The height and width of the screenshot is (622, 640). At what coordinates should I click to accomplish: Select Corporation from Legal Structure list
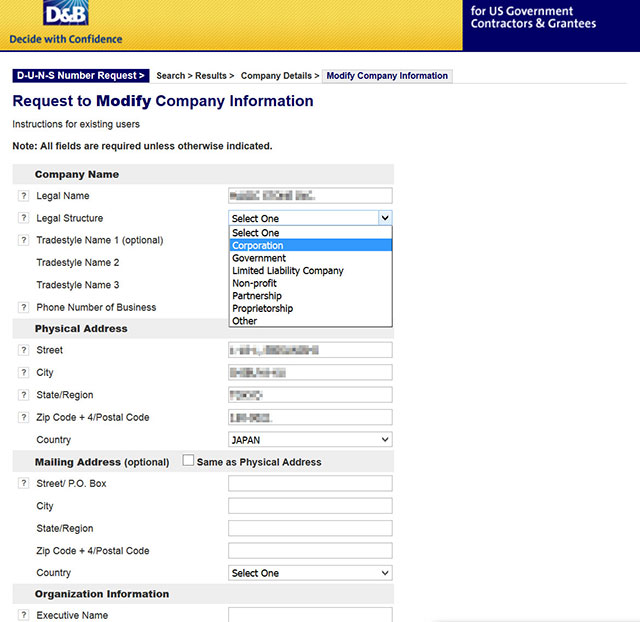point(310,245)
